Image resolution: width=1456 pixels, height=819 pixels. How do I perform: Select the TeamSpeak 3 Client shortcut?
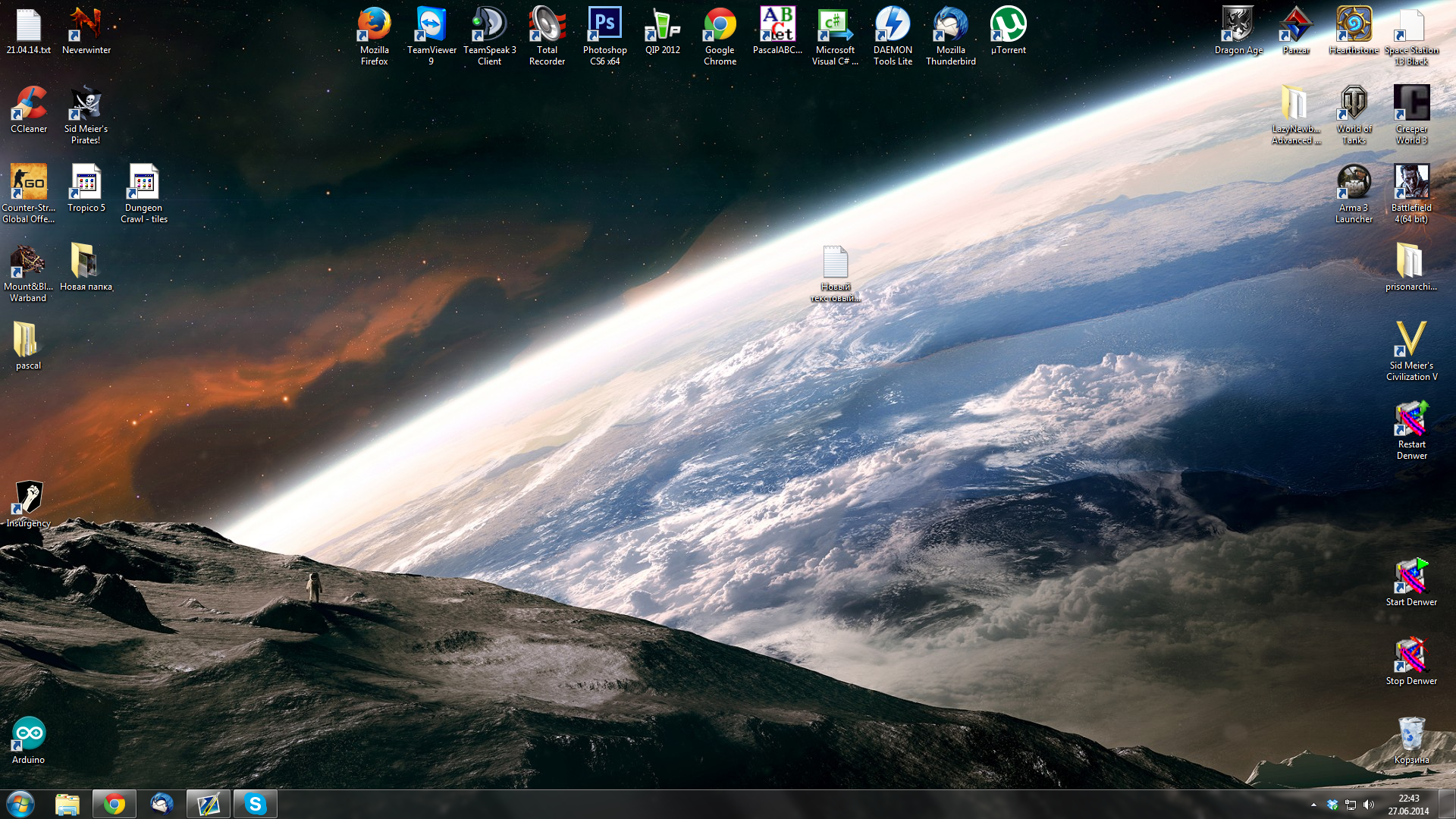489,36
